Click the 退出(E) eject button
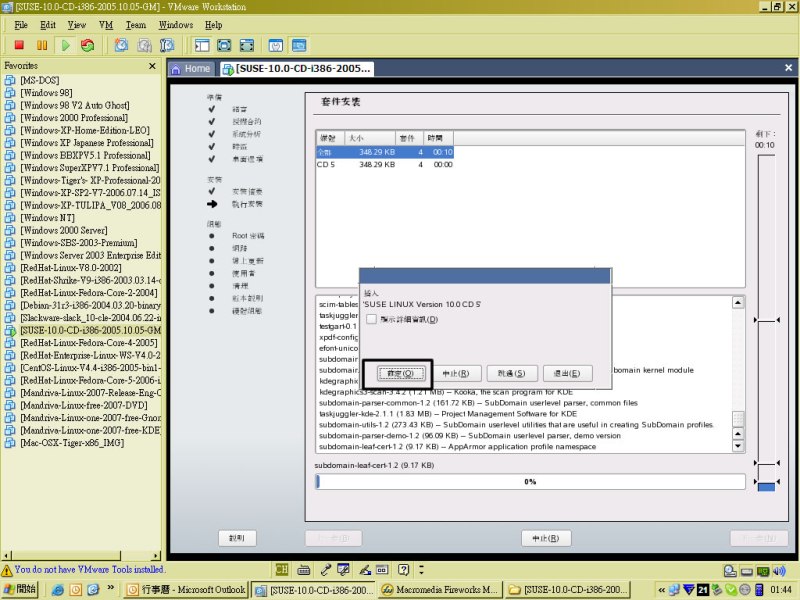 567,373
